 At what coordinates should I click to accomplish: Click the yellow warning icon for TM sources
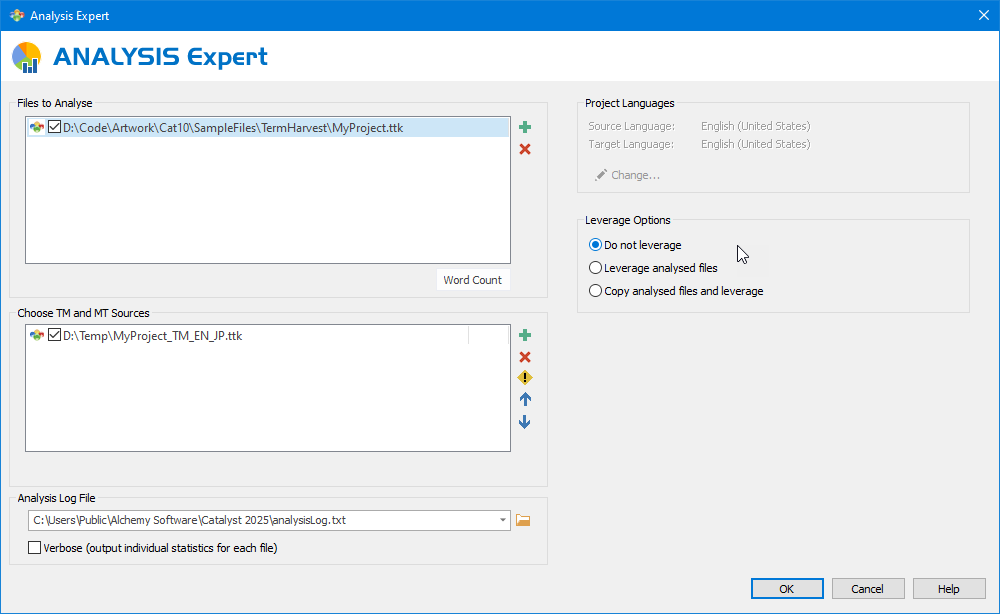pyautogui.click(x=525, y=378)
